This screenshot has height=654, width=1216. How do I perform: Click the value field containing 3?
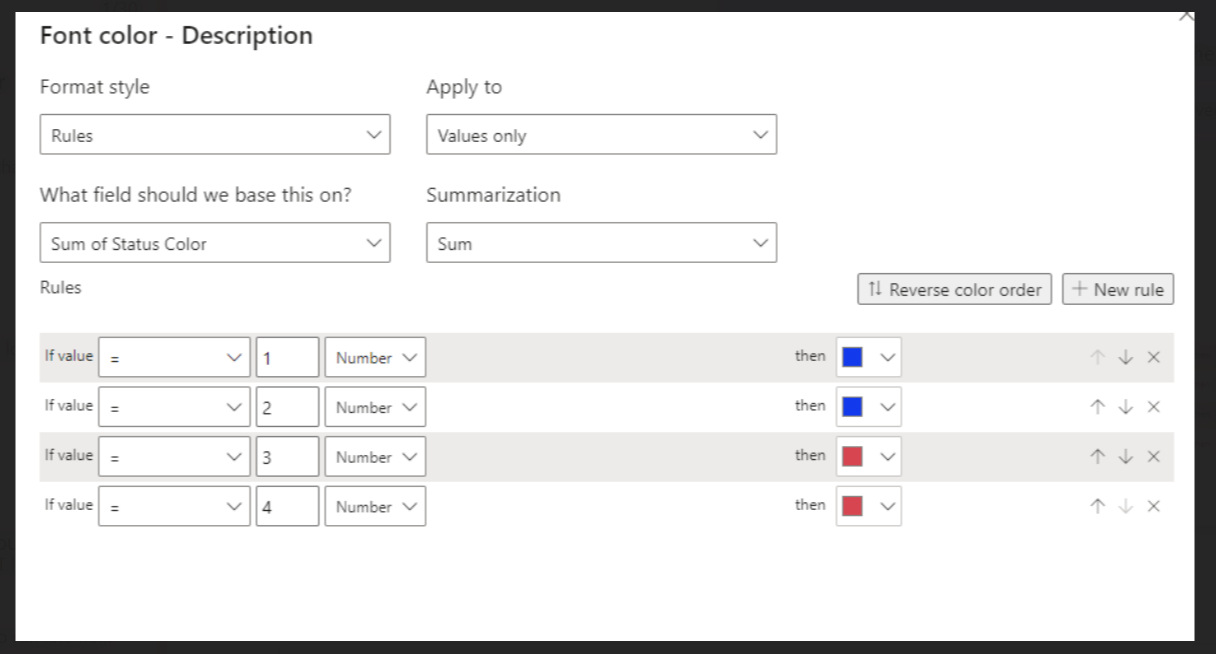click(x=288, y=456)
